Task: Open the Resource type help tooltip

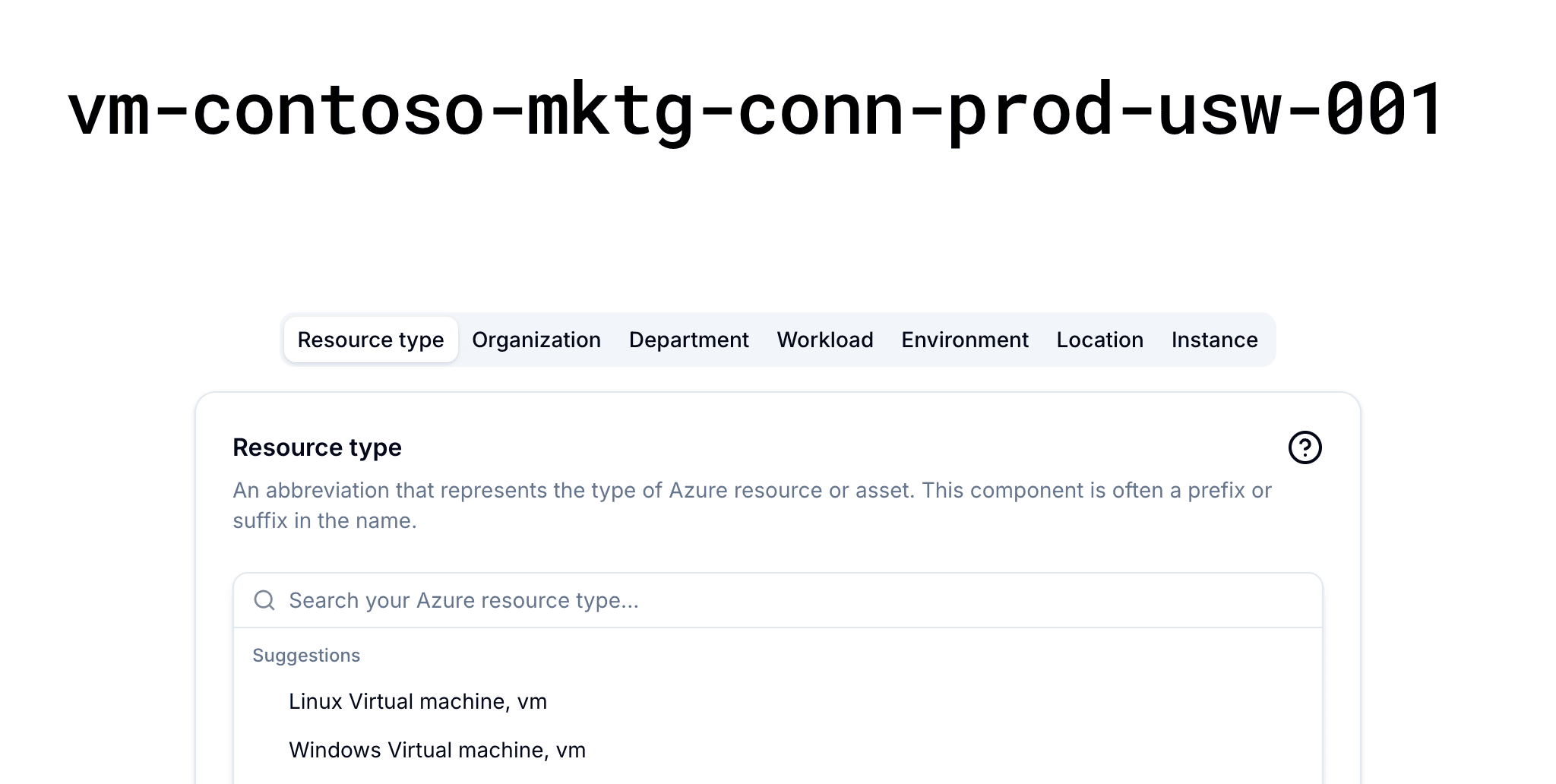Action: (x=1305, y=447)
